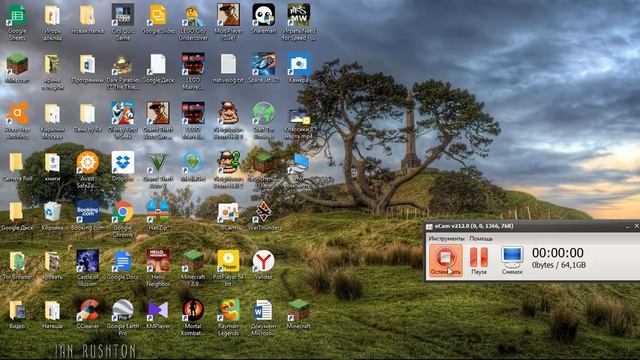Viewport: 640px width, 360px height.
Task: Open the Классика карта.mp4 video file
Action: pos(298,122)
